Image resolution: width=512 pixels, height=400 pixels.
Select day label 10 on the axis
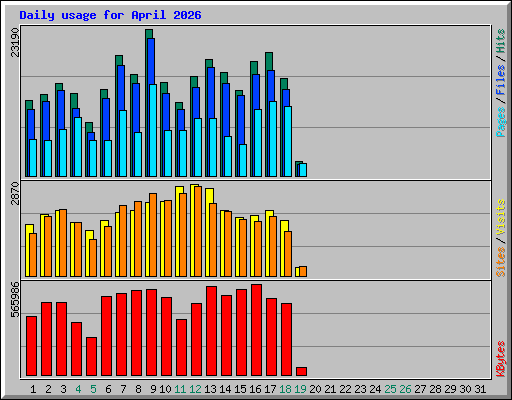pos(165,389)
